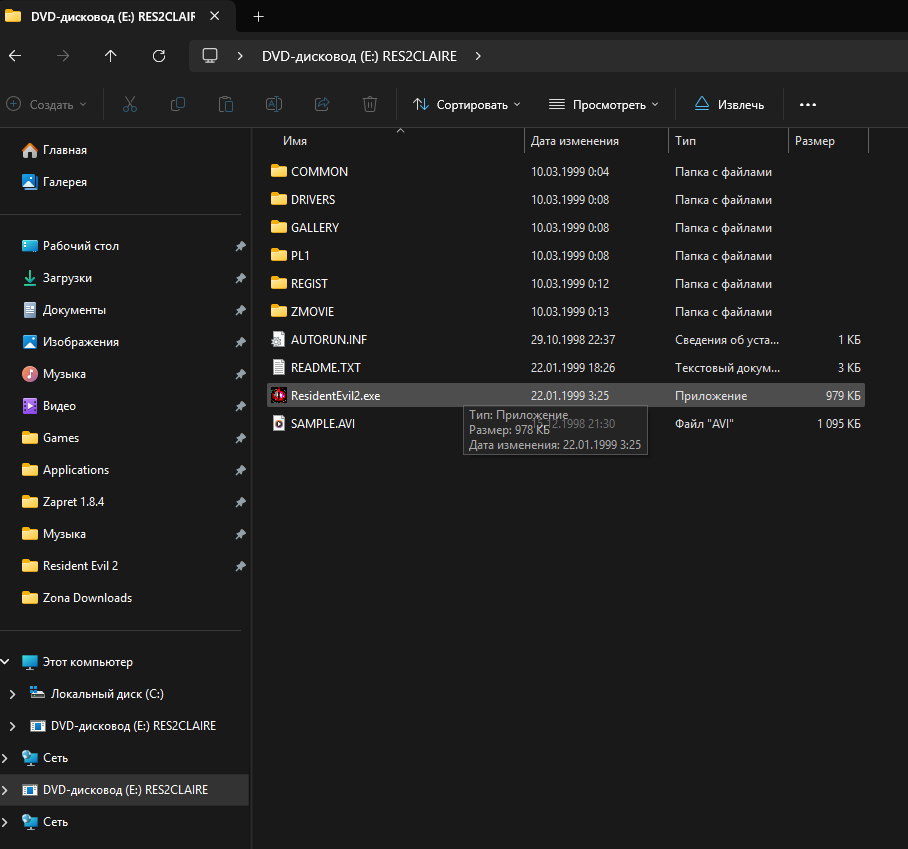This screenshot has height=849, width=908.
Task: Select the GALLERY folder icon
Action: point(279,228)
